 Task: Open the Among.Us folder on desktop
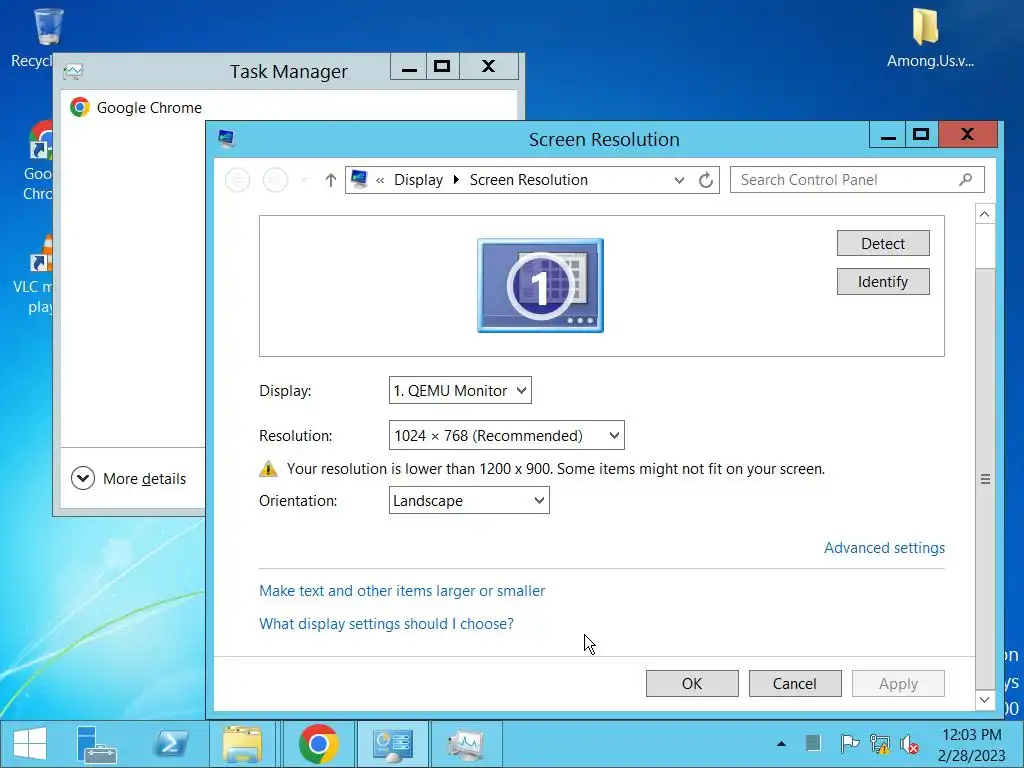[x=929, y=38]
